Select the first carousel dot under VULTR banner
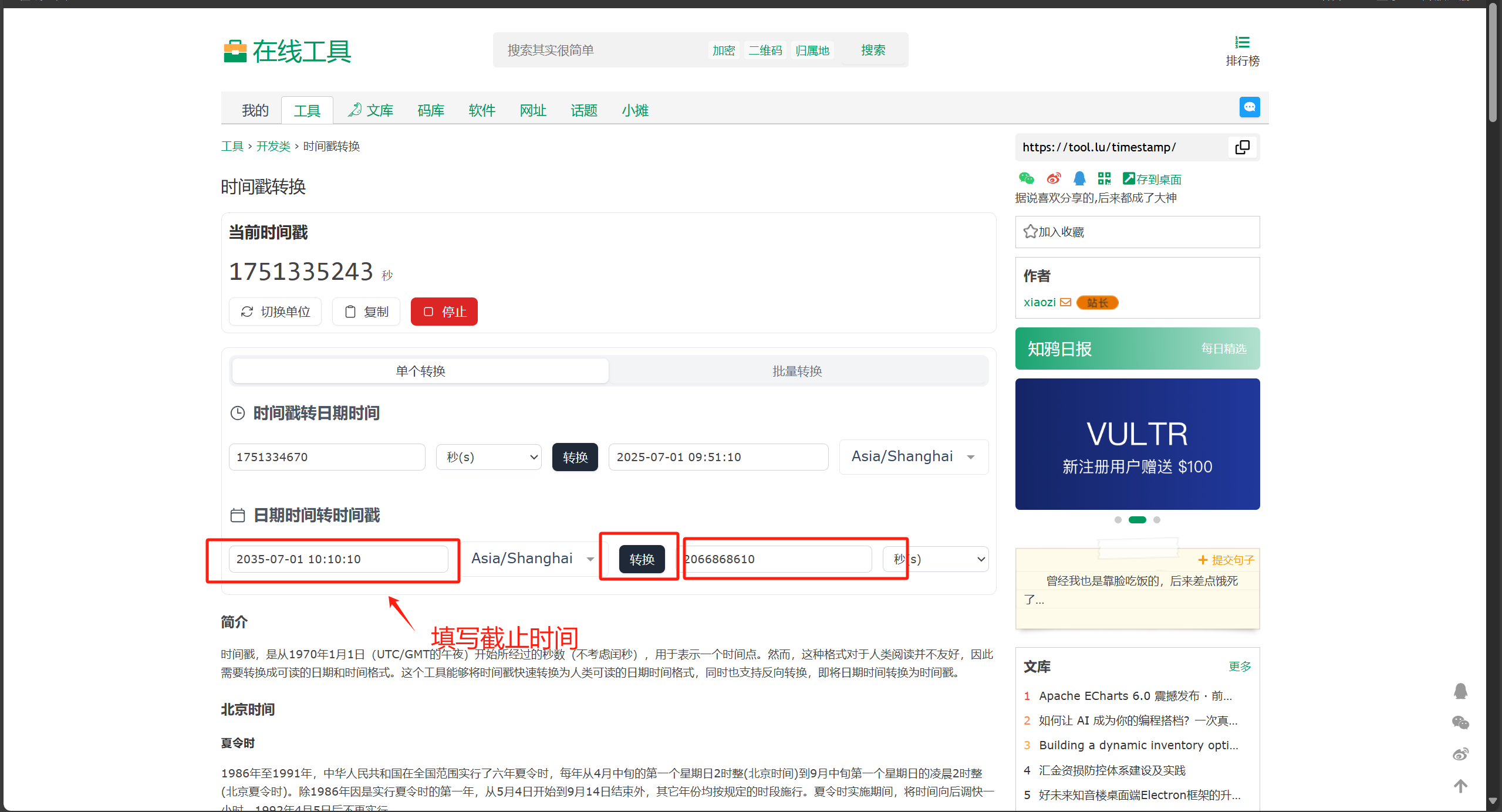The height and width of the screenshot is (812, 1502). [x=1118, y=520]
